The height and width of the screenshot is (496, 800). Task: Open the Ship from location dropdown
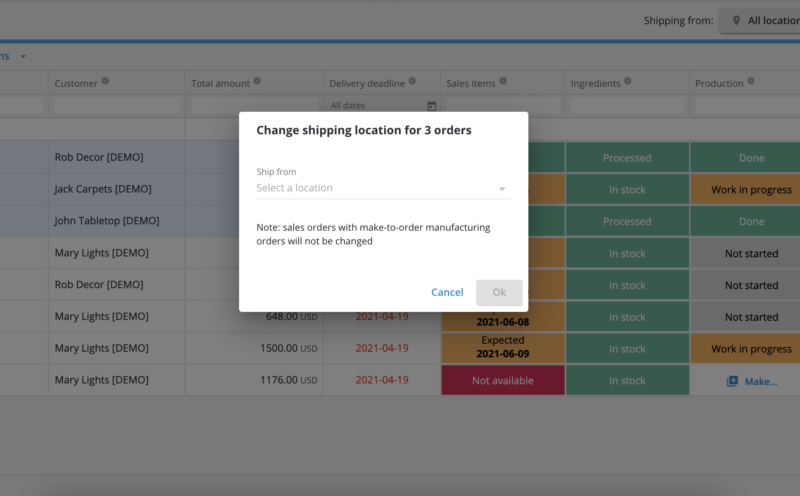[383, 188]
